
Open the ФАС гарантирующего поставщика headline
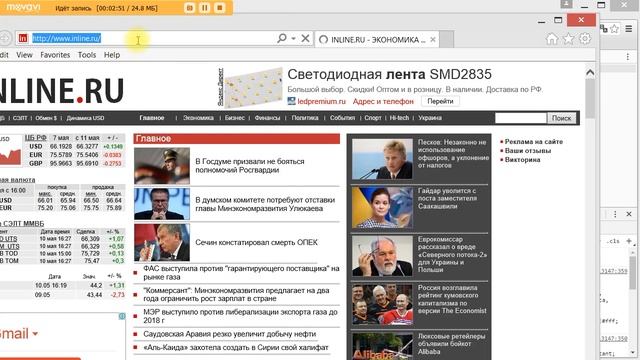[241, 273]
